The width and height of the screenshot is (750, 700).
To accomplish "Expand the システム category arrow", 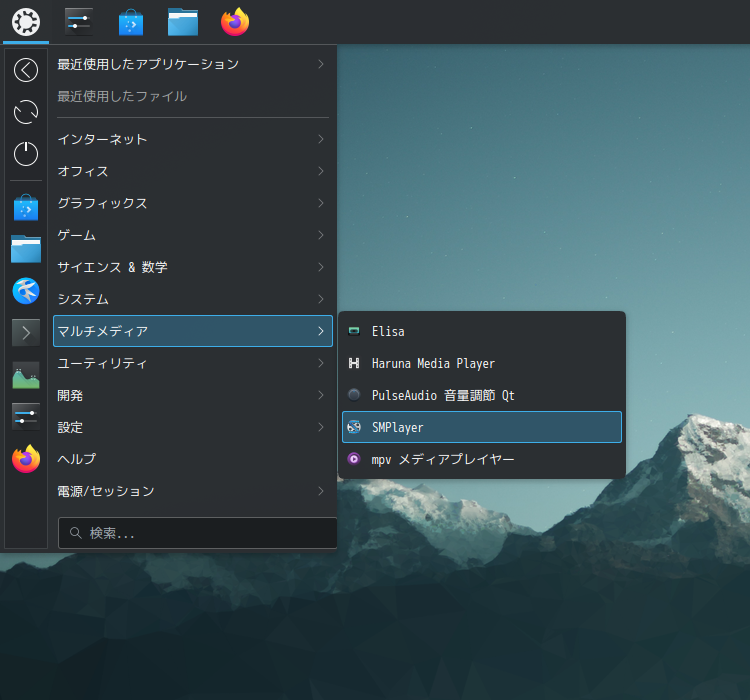I will point(321,299).
